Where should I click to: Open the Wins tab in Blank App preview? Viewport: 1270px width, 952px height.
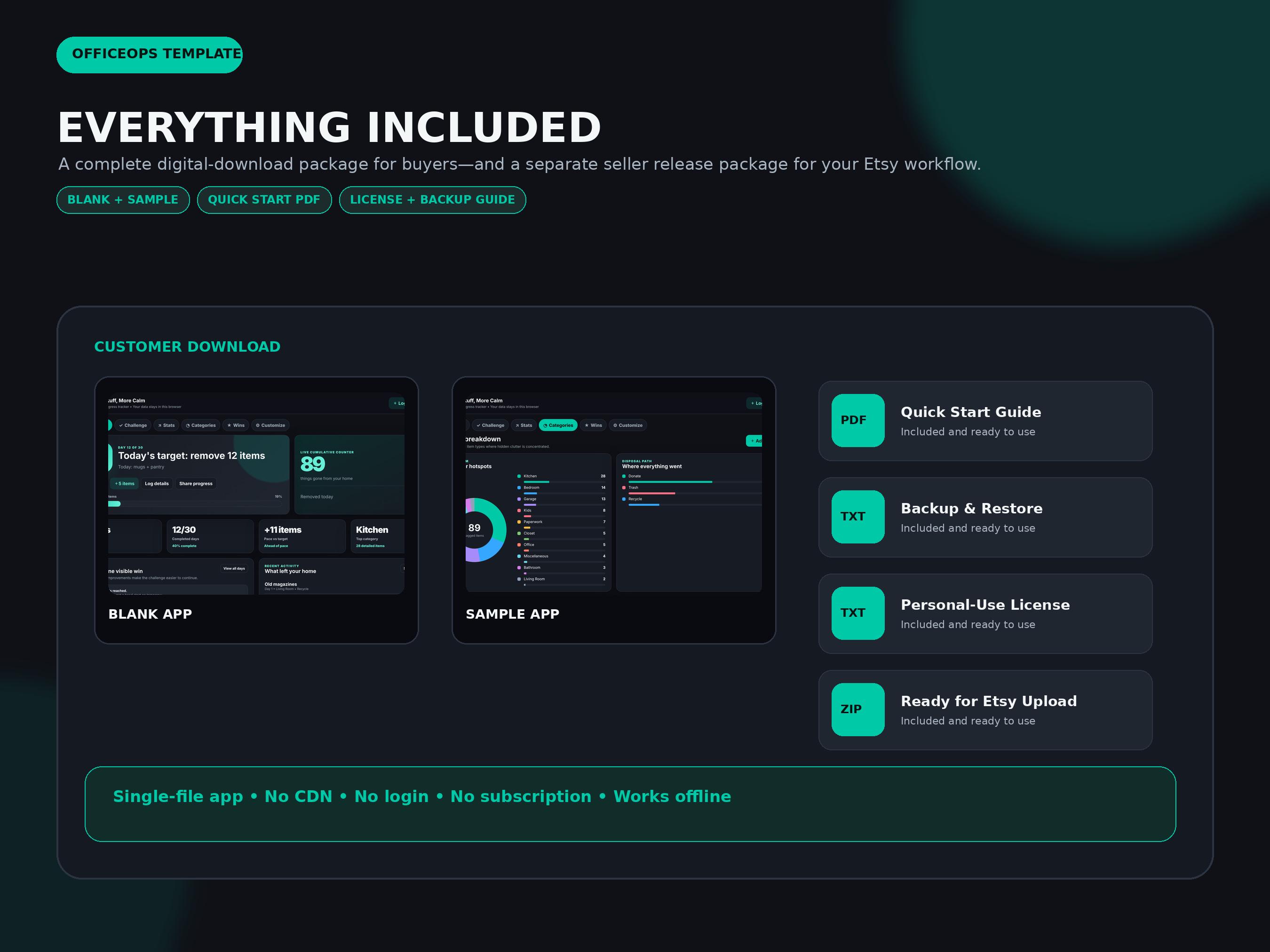coord(235,425)
